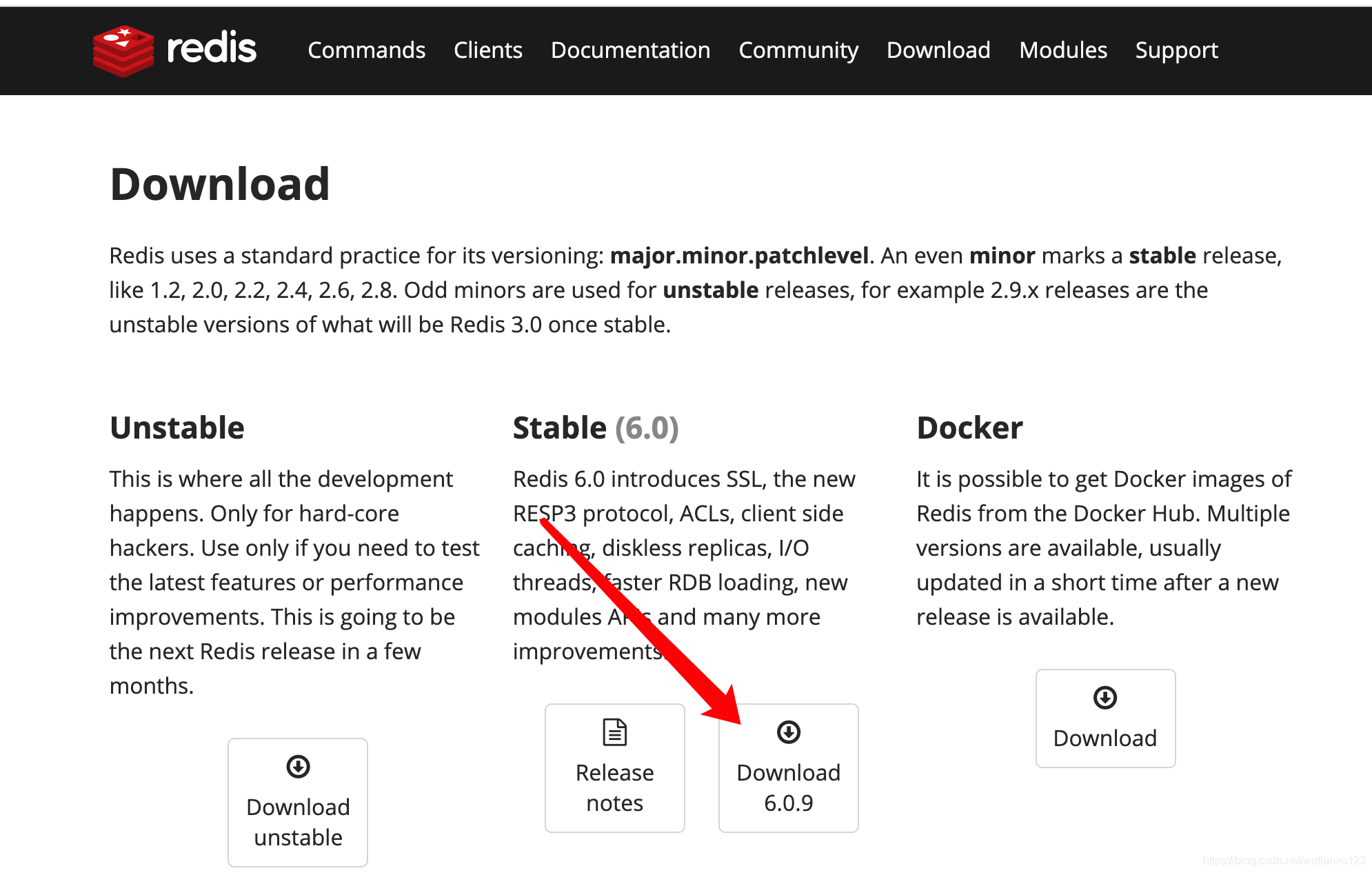1372x873 pixels.
Task: Click the 'redis' wordmark in the header
Action: [212, 48]
